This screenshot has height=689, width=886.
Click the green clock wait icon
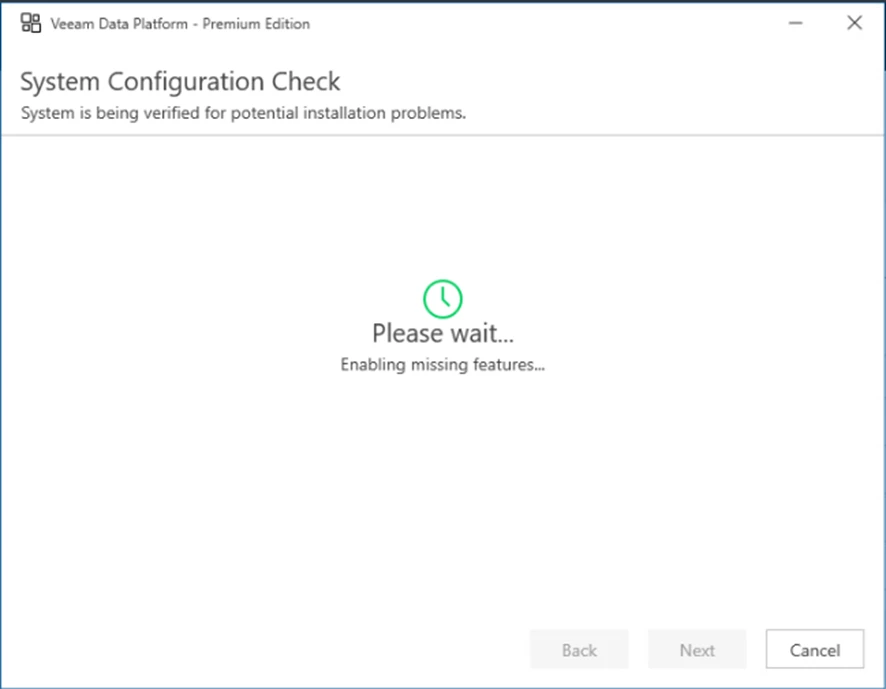(x=443, y=297)
